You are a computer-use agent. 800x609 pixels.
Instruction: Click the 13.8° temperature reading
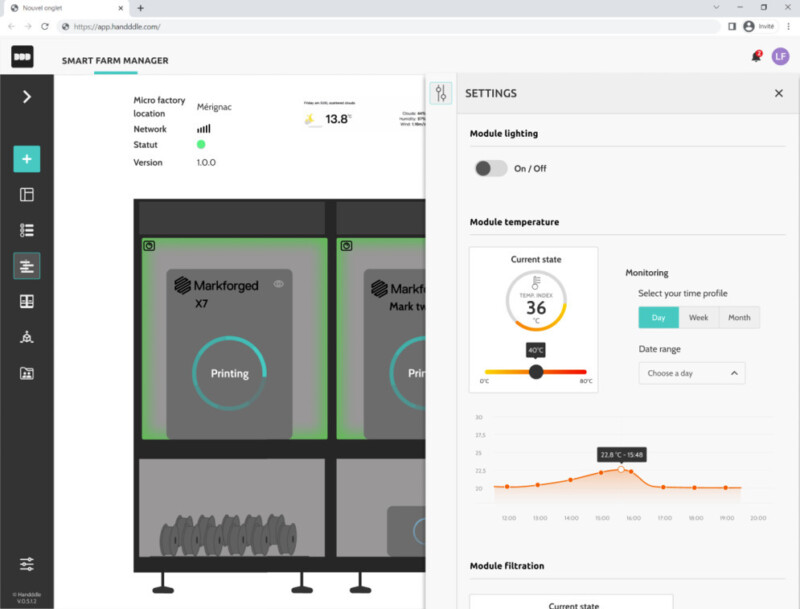(338, 119)
